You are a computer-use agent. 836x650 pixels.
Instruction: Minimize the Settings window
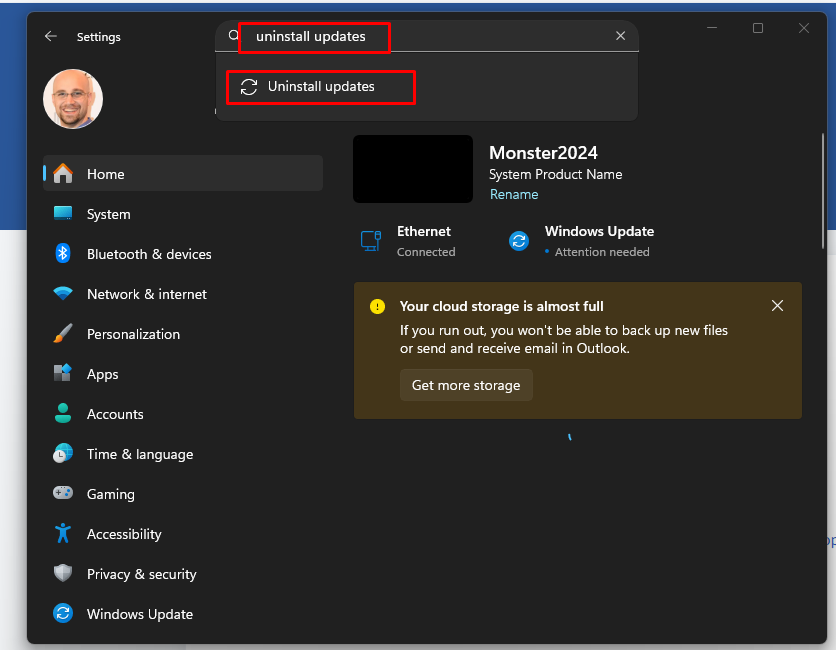click(712, 28)
